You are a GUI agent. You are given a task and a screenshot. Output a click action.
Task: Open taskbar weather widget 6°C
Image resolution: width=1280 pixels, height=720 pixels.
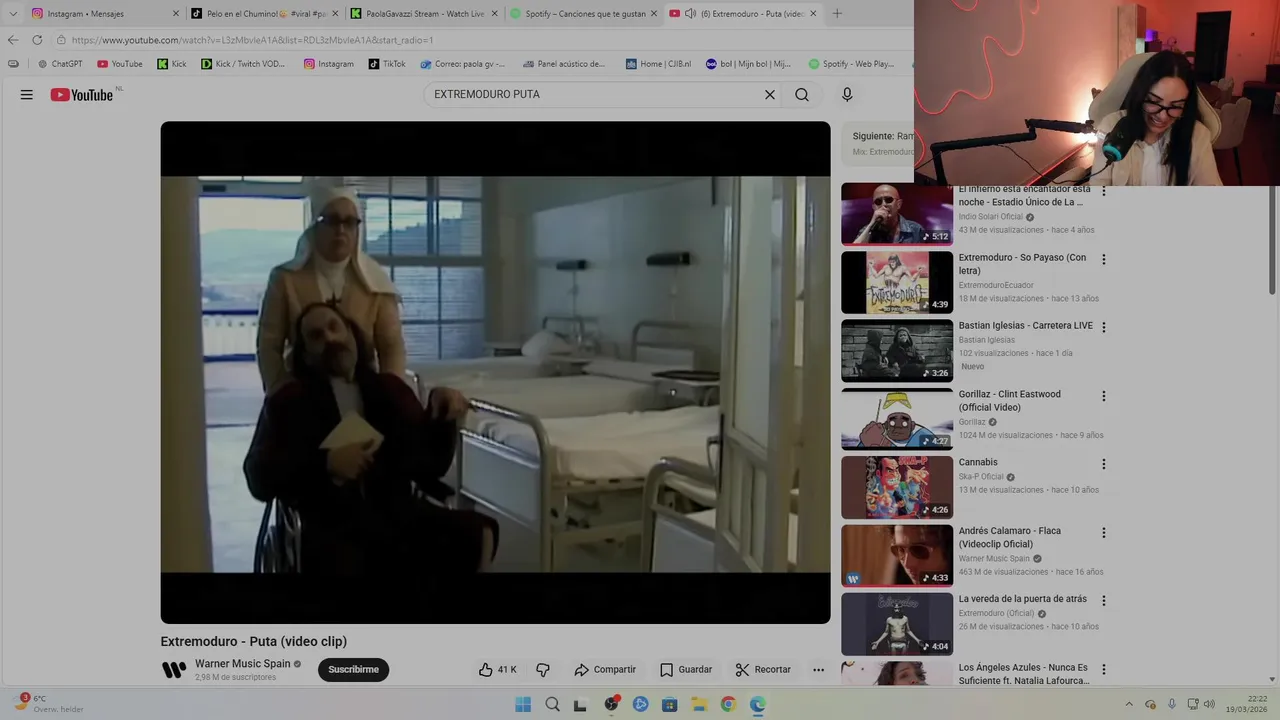(50, 703)
